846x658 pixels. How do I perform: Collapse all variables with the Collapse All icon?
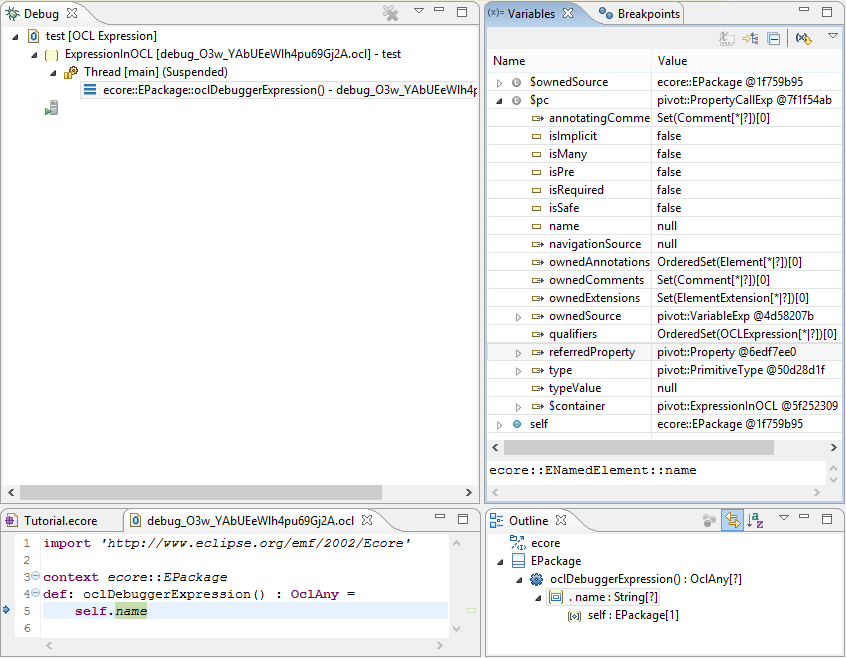point(774,38)
